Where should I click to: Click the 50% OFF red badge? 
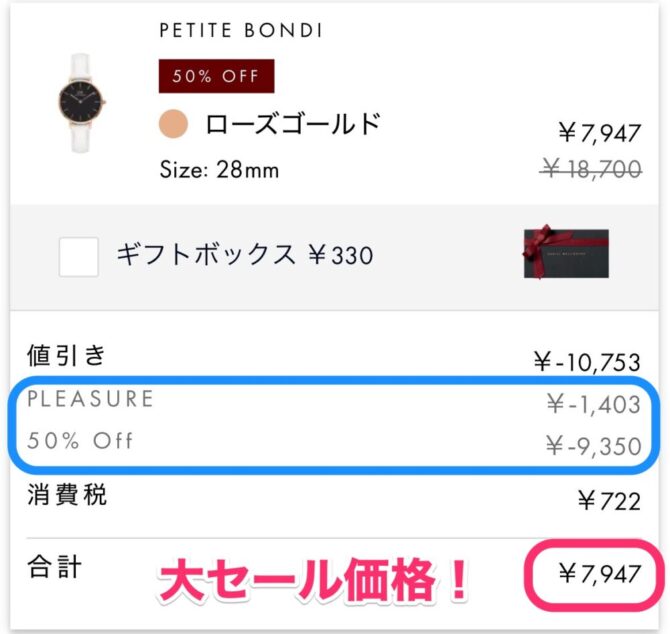[x=216, y=76]
